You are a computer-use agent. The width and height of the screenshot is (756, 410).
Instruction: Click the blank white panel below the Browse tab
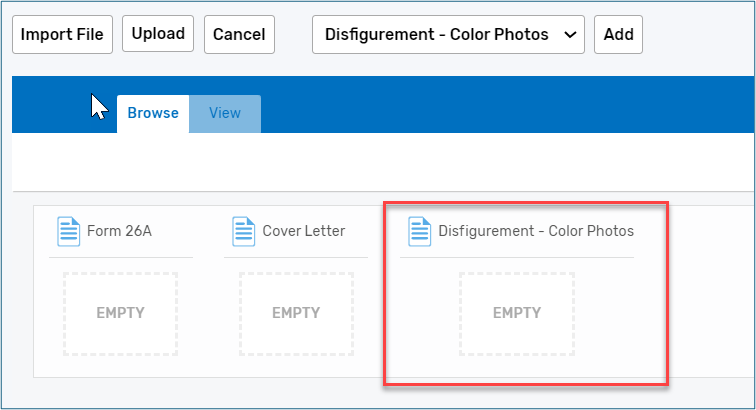coord(380,160)
